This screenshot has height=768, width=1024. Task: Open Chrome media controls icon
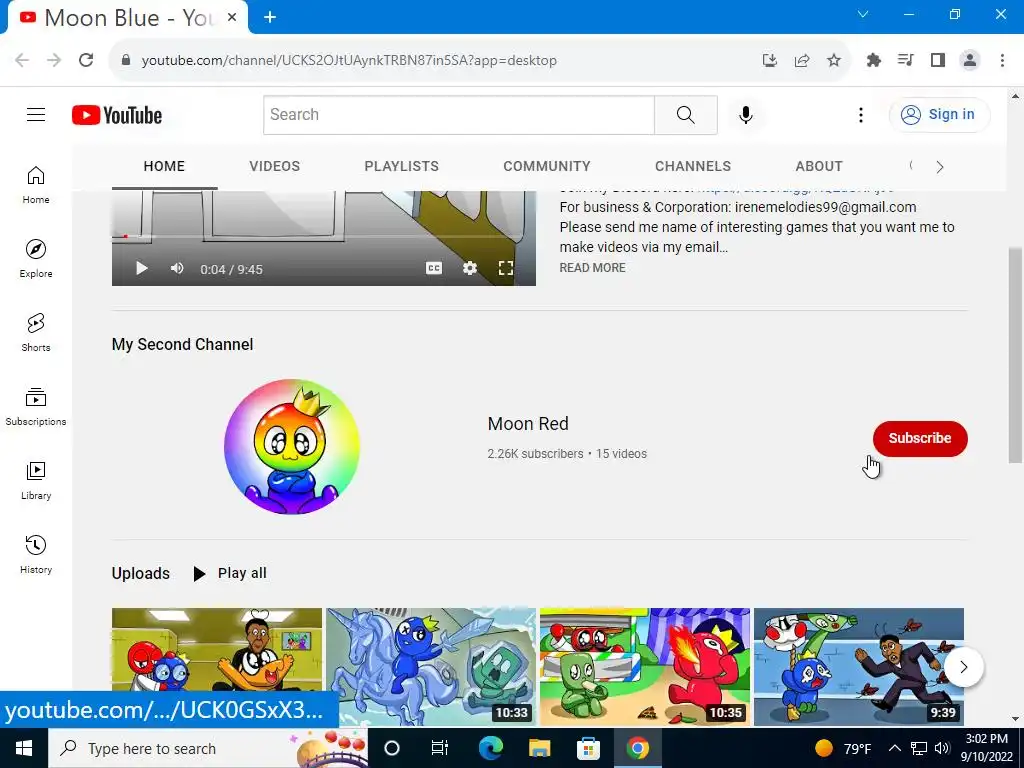tap(905, 60)
